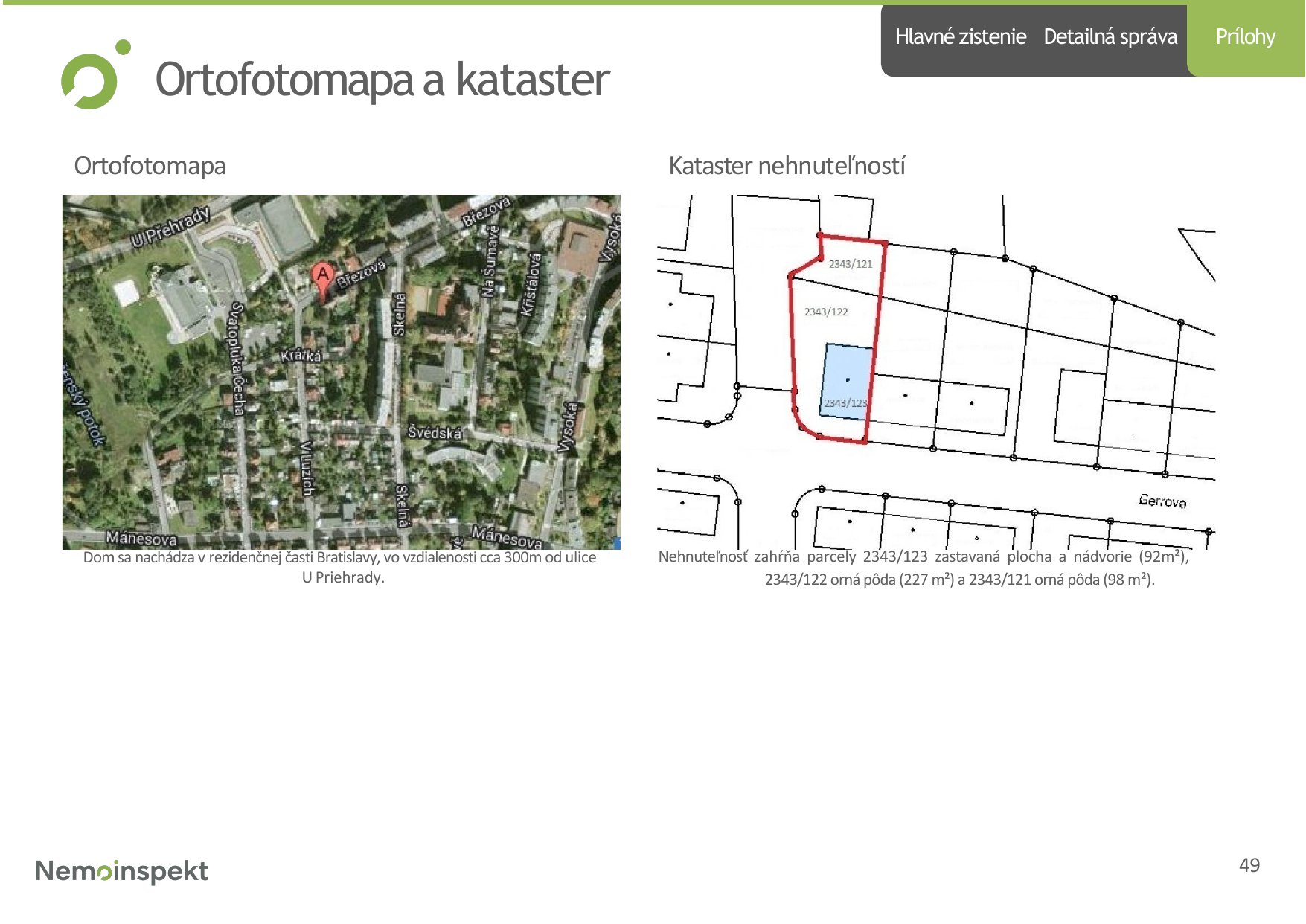Open the Hlavné zistenie tab
This screenshot has height=924, width=1306.
[x=960, y=36]
